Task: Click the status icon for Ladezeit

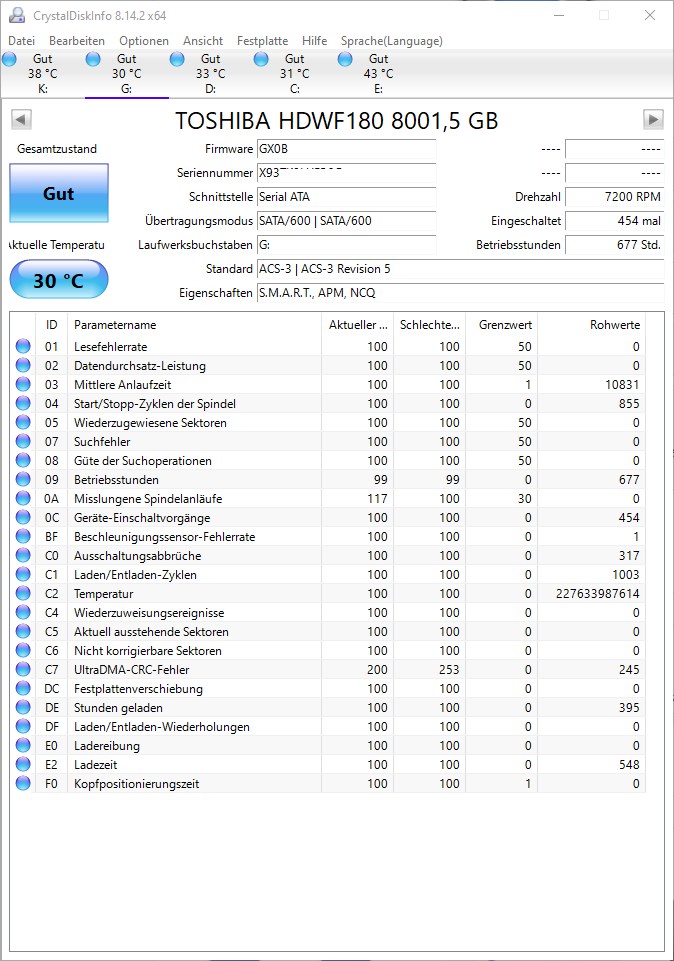Action: coord(23,764)
